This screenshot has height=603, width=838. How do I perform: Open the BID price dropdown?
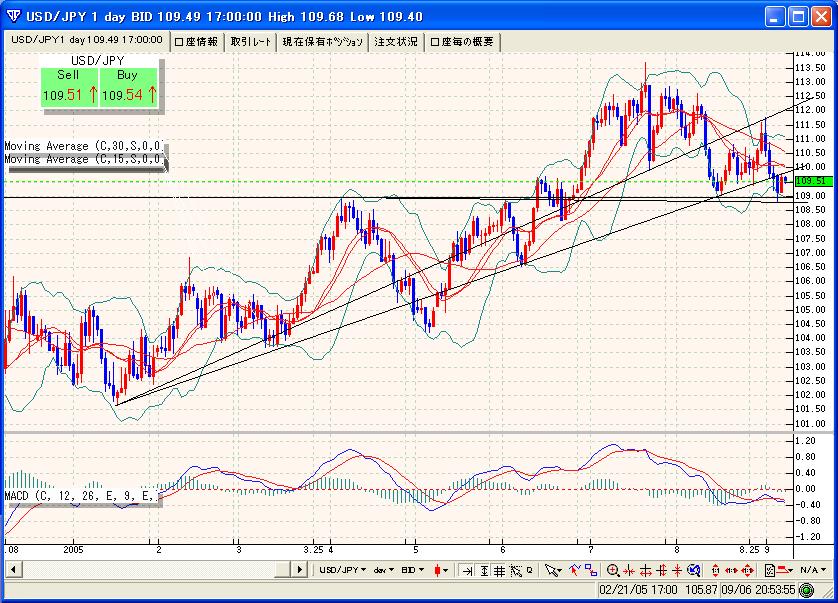coord(414,571)
